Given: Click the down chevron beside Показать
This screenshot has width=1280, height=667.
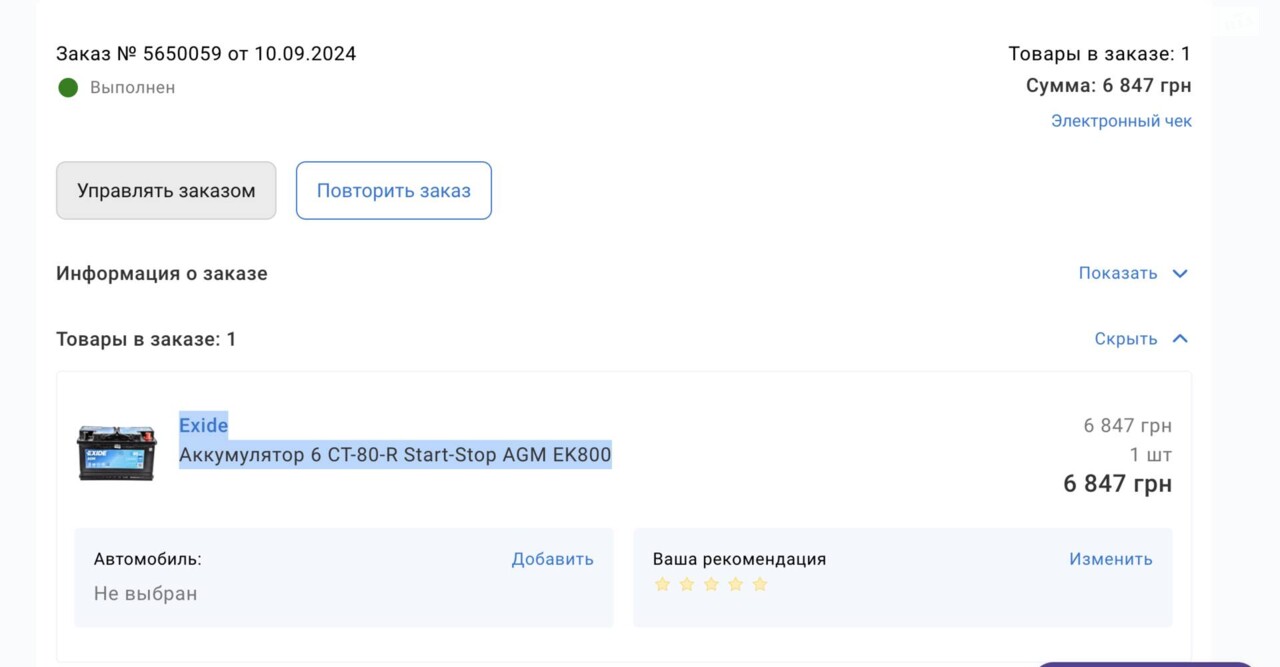Looking at the screenshot, I should point(1180,274).
